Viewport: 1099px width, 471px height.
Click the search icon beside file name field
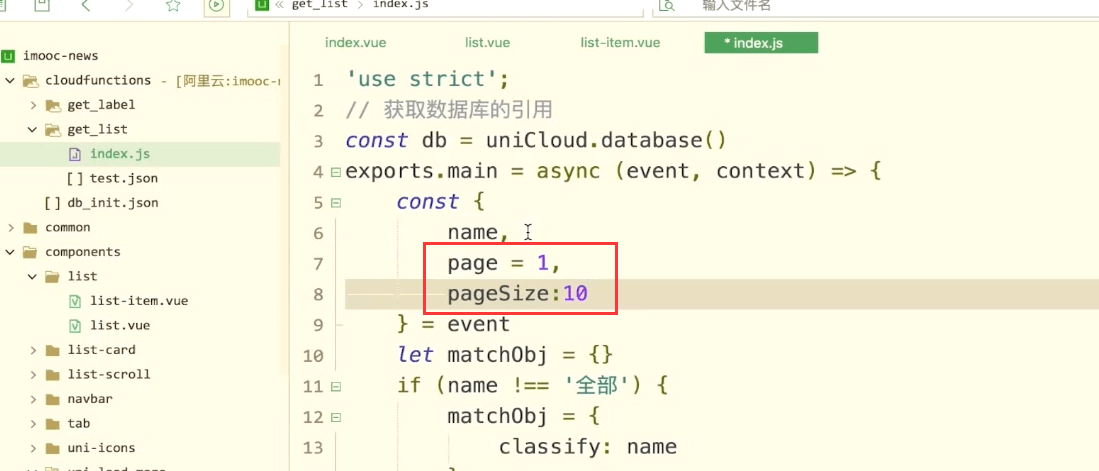pos(666,5)
